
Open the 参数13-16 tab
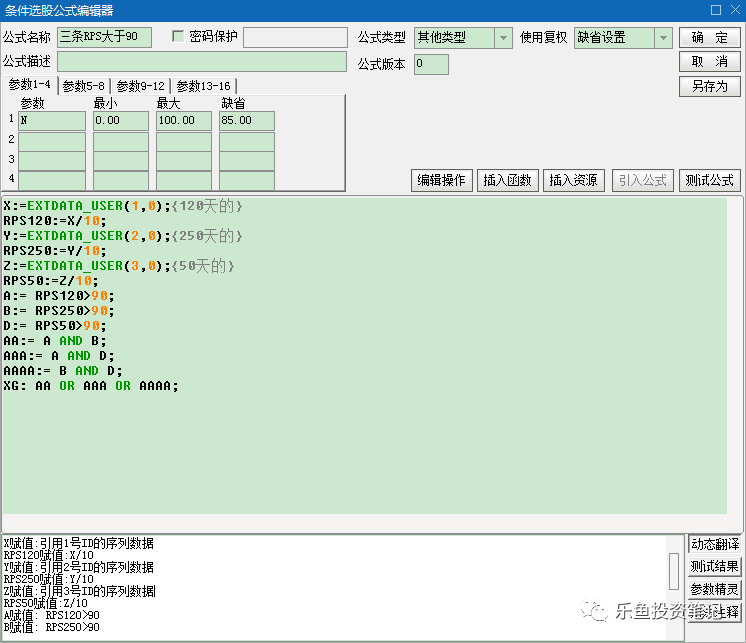(x=203, y=86)
